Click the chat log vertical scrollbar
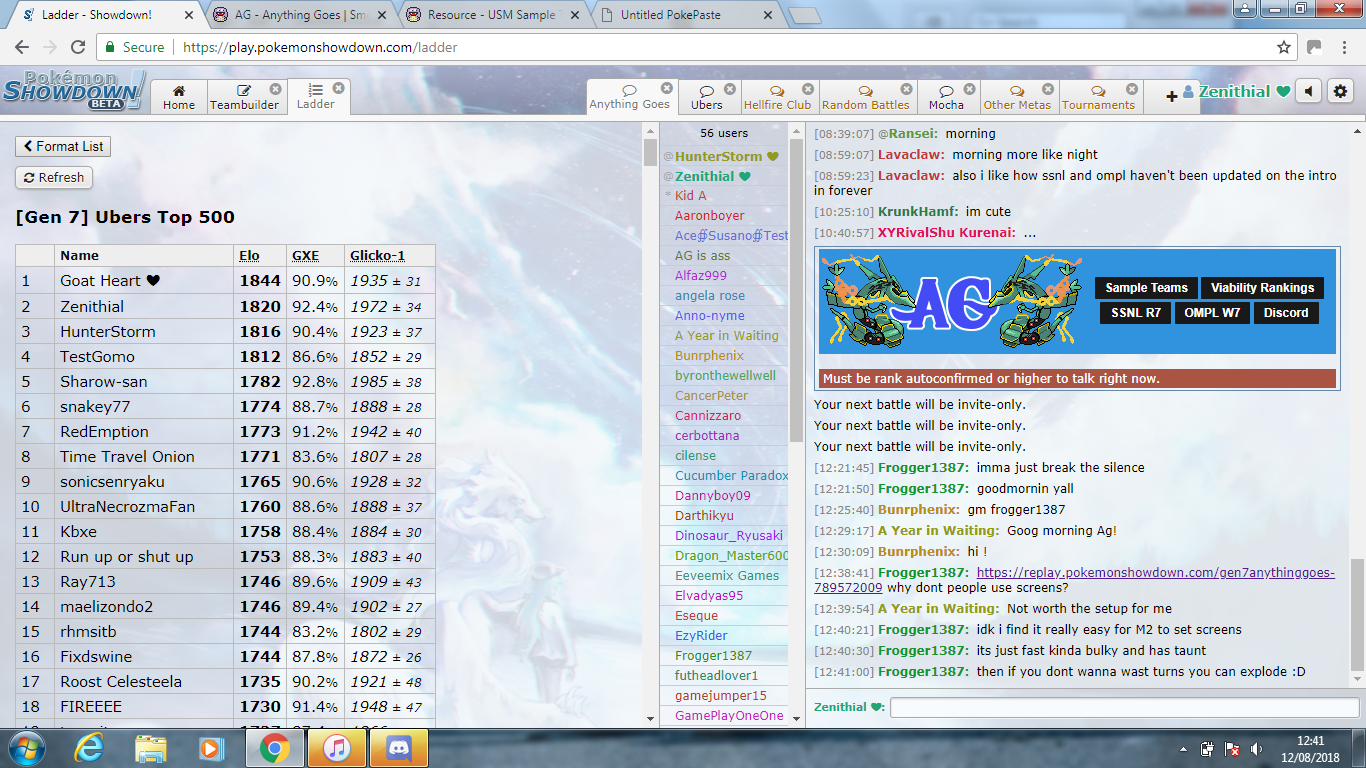The height and width of the screenshot is (768, 1366). tap(1357, 614)
